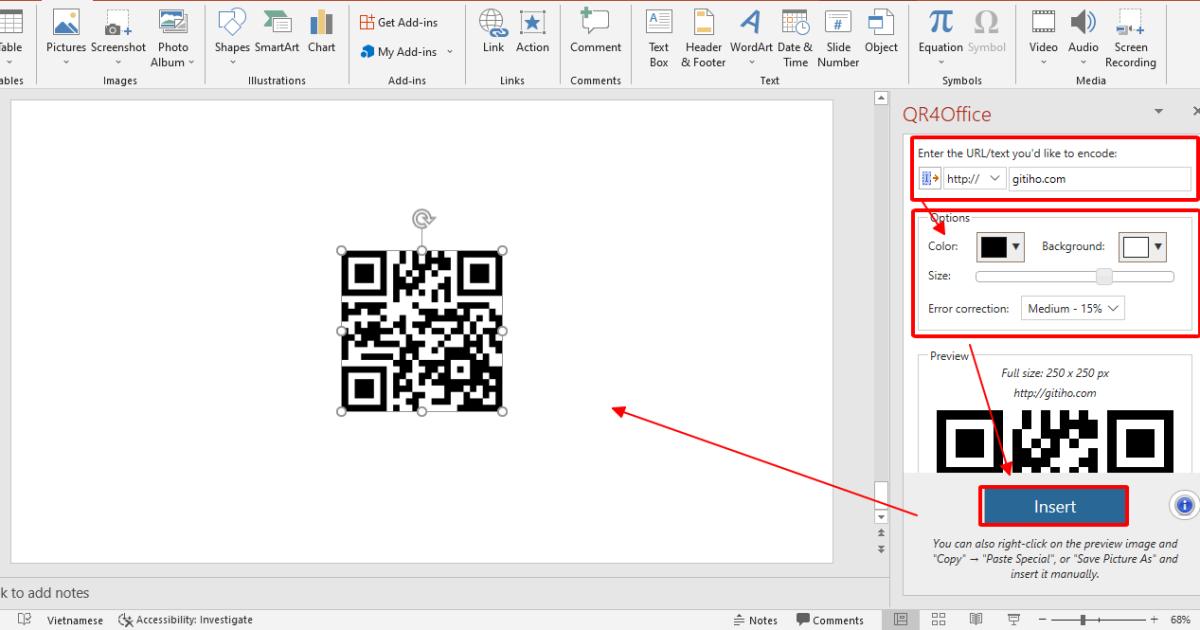Click the Insert button in QR4Office
Image resolution: width=1200 pixels, height=630 pixels.
point(1053,506)
